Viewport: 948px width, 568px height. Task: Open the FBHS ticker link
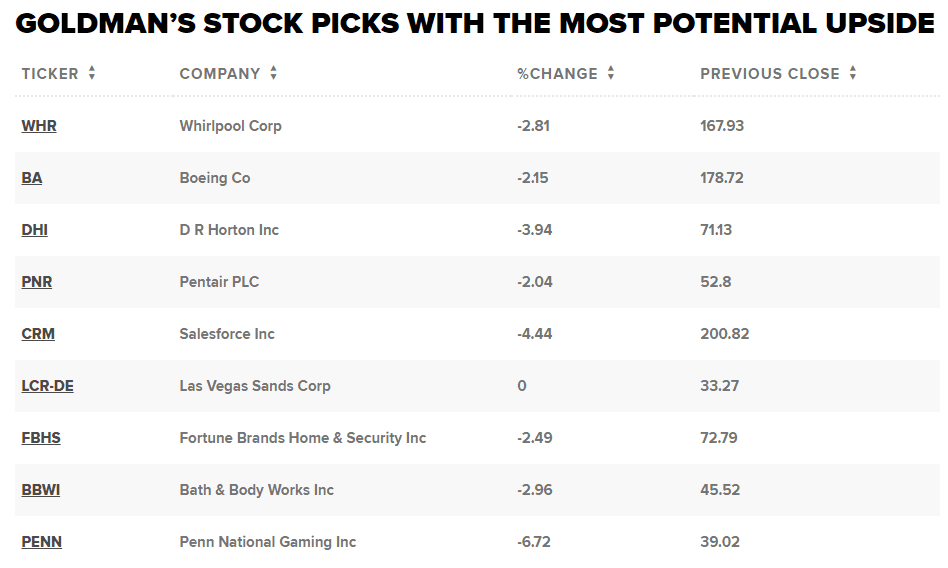tap(41, 438)
